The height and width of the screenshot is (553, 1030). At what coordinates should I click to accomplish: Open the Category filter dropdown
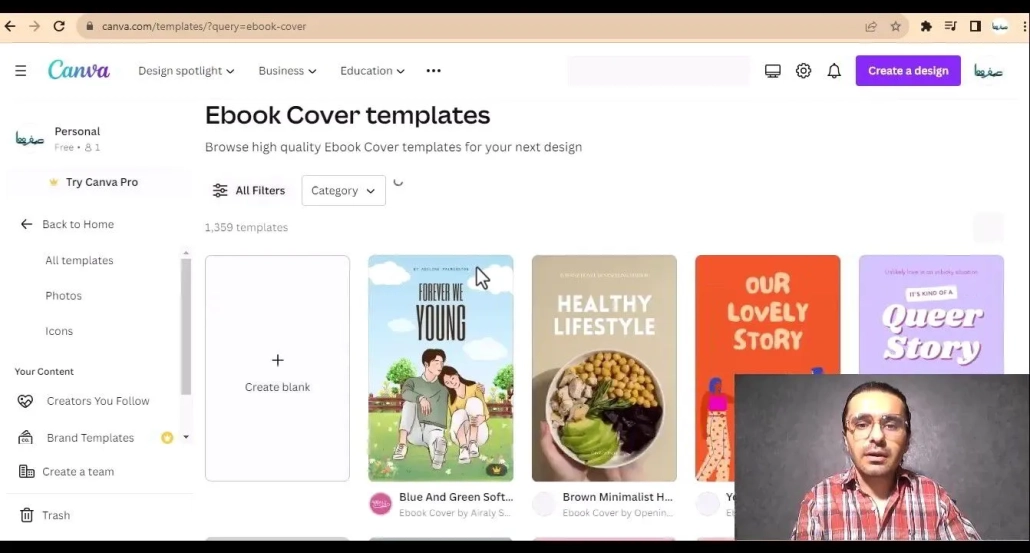[343, 190]
